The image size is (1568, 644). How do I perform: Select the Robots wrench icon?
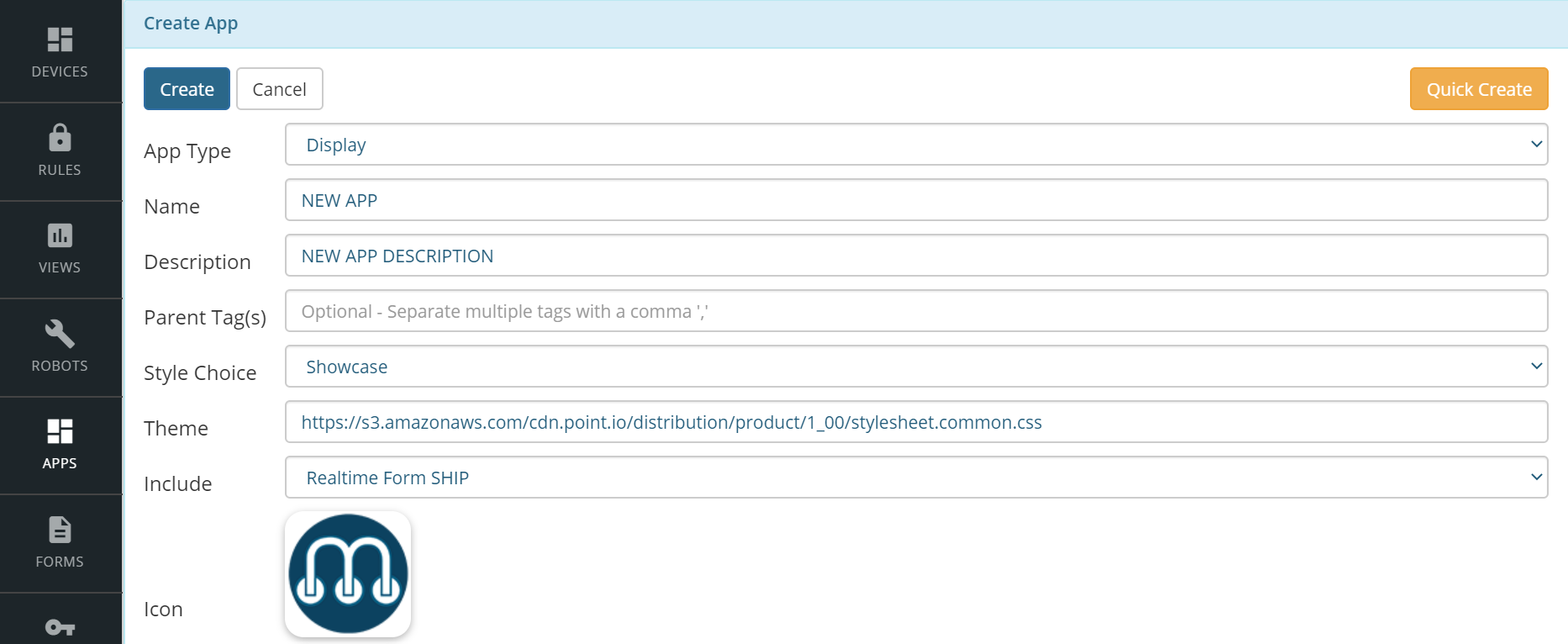(x=60, y=334)
